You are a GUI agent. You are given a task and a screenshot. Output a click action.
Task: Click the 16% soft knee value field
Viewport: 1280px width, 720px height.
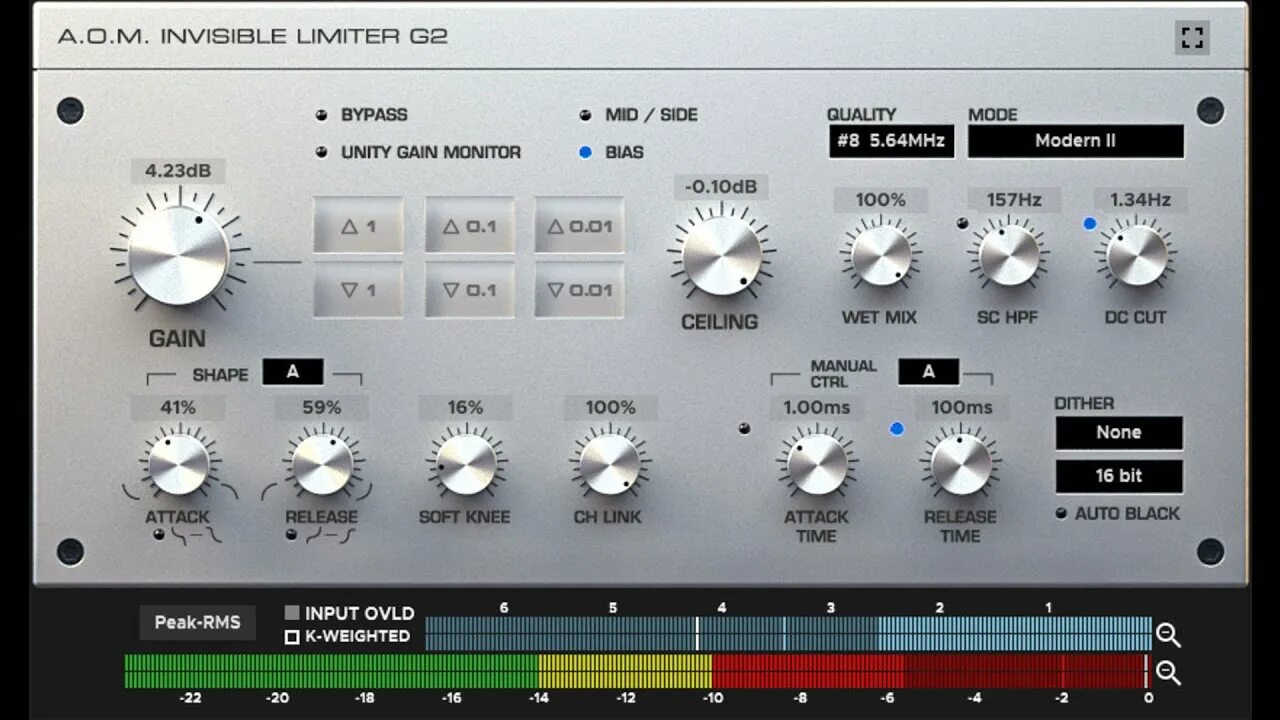click(466, 408)
